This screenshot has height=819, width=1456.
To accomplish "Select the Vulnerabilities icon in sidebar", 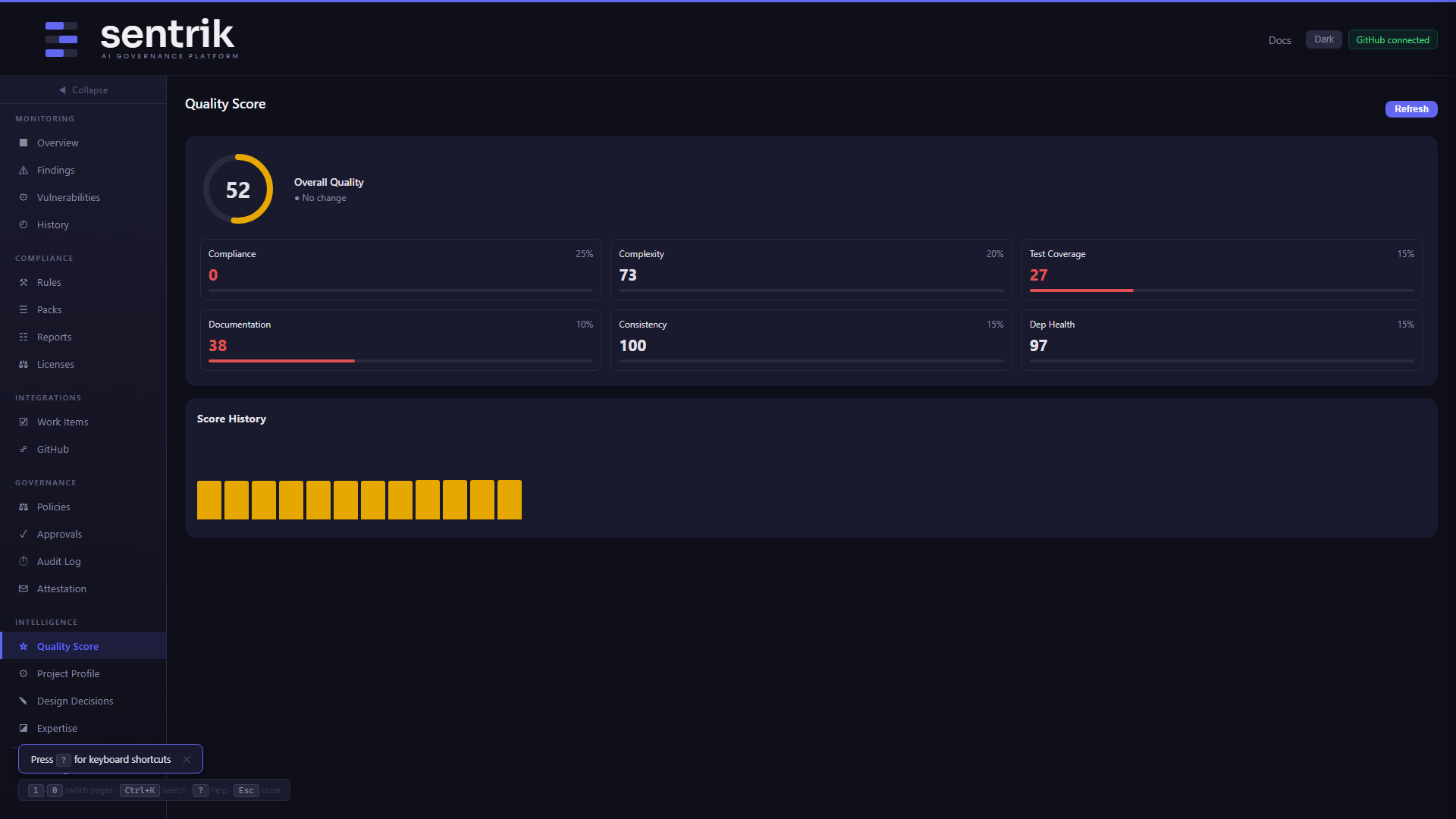I will pos(24,197).
